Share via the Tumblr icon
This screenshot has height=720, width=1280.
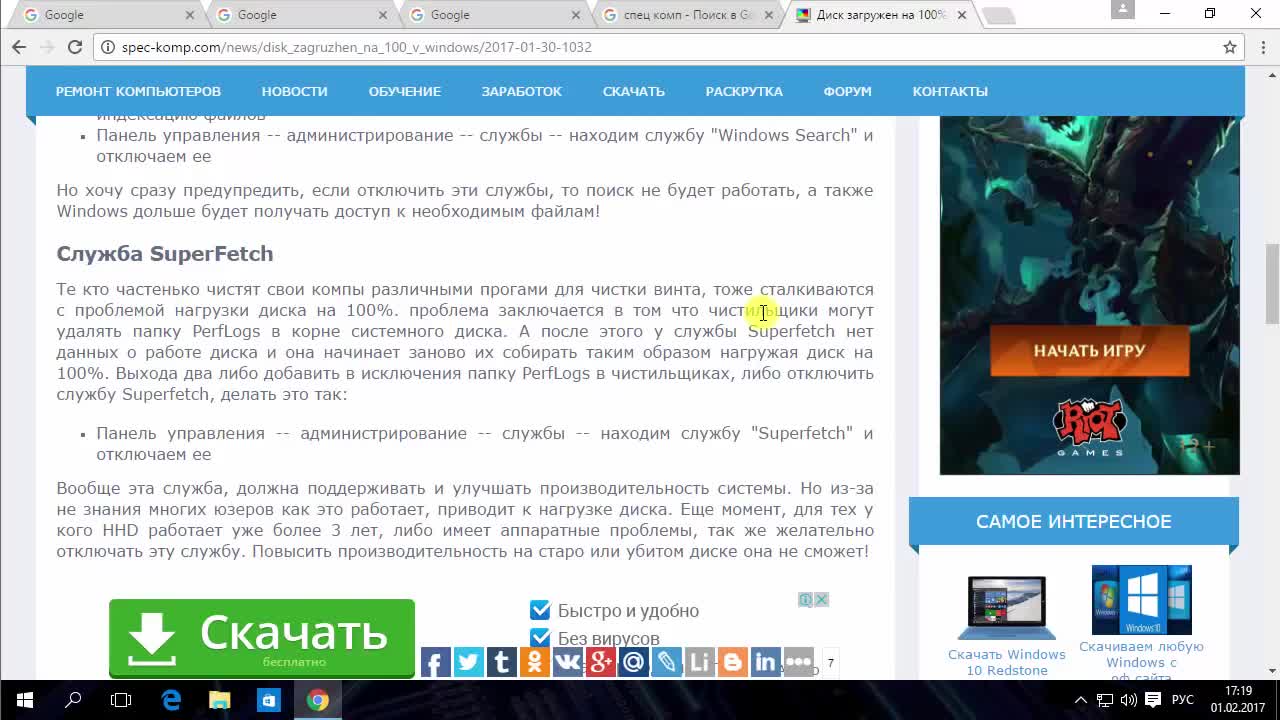pyautogui.click(x=501, y=662)
